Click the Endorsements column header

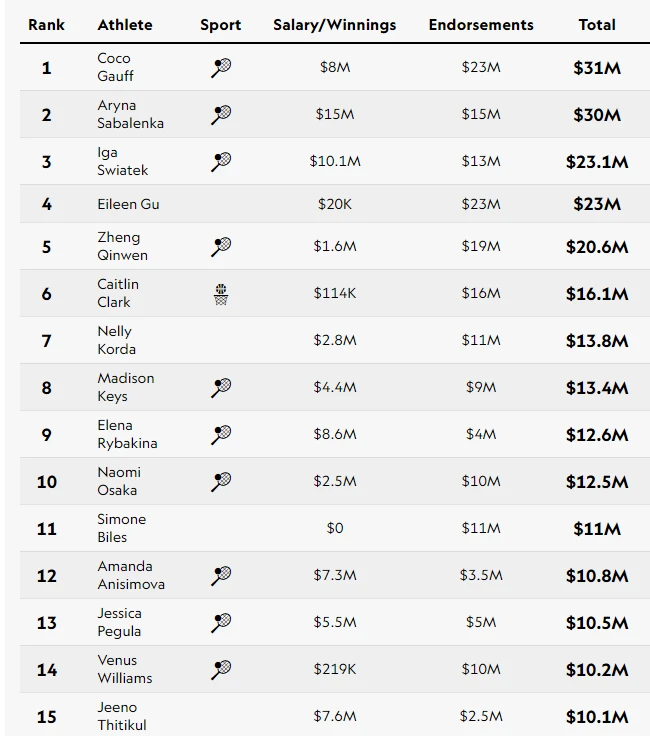pyautogui.click(x=481, y=25)
